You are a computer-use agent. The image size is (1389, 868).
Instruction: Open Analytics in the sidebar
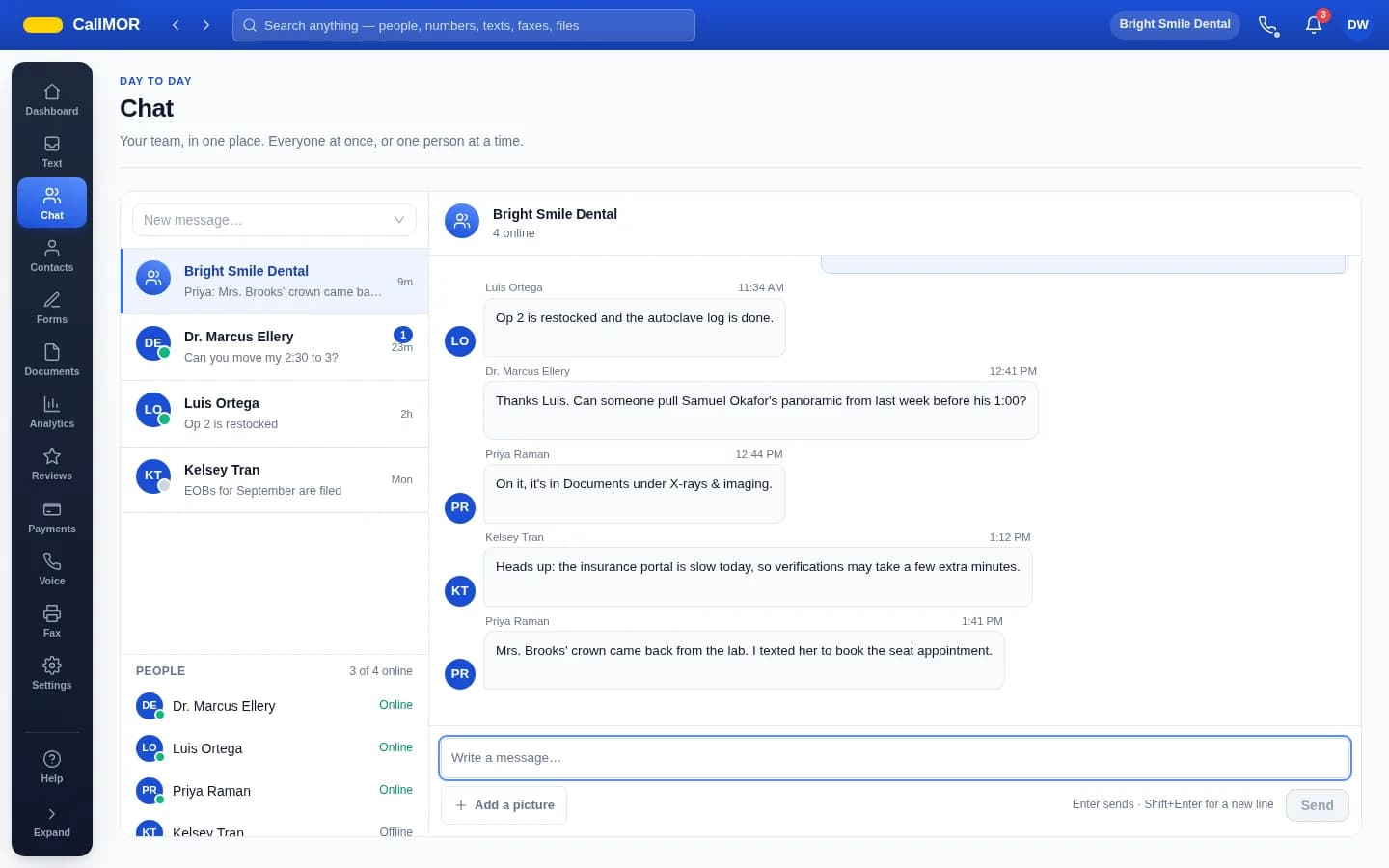tap(52, 412)
